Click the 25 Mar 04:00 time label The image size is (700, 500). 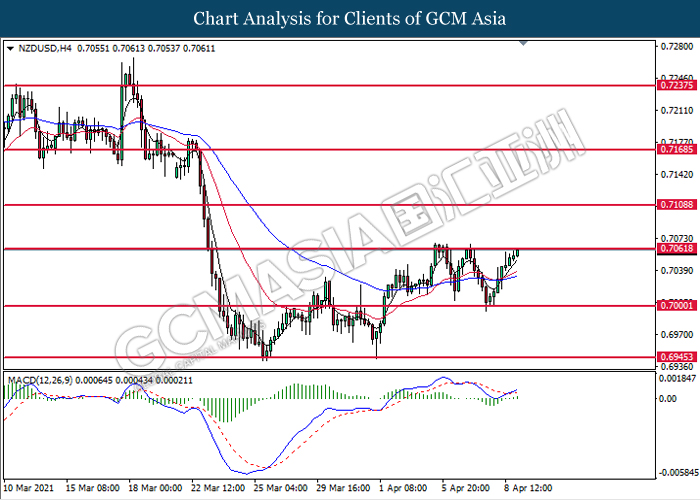281,488
